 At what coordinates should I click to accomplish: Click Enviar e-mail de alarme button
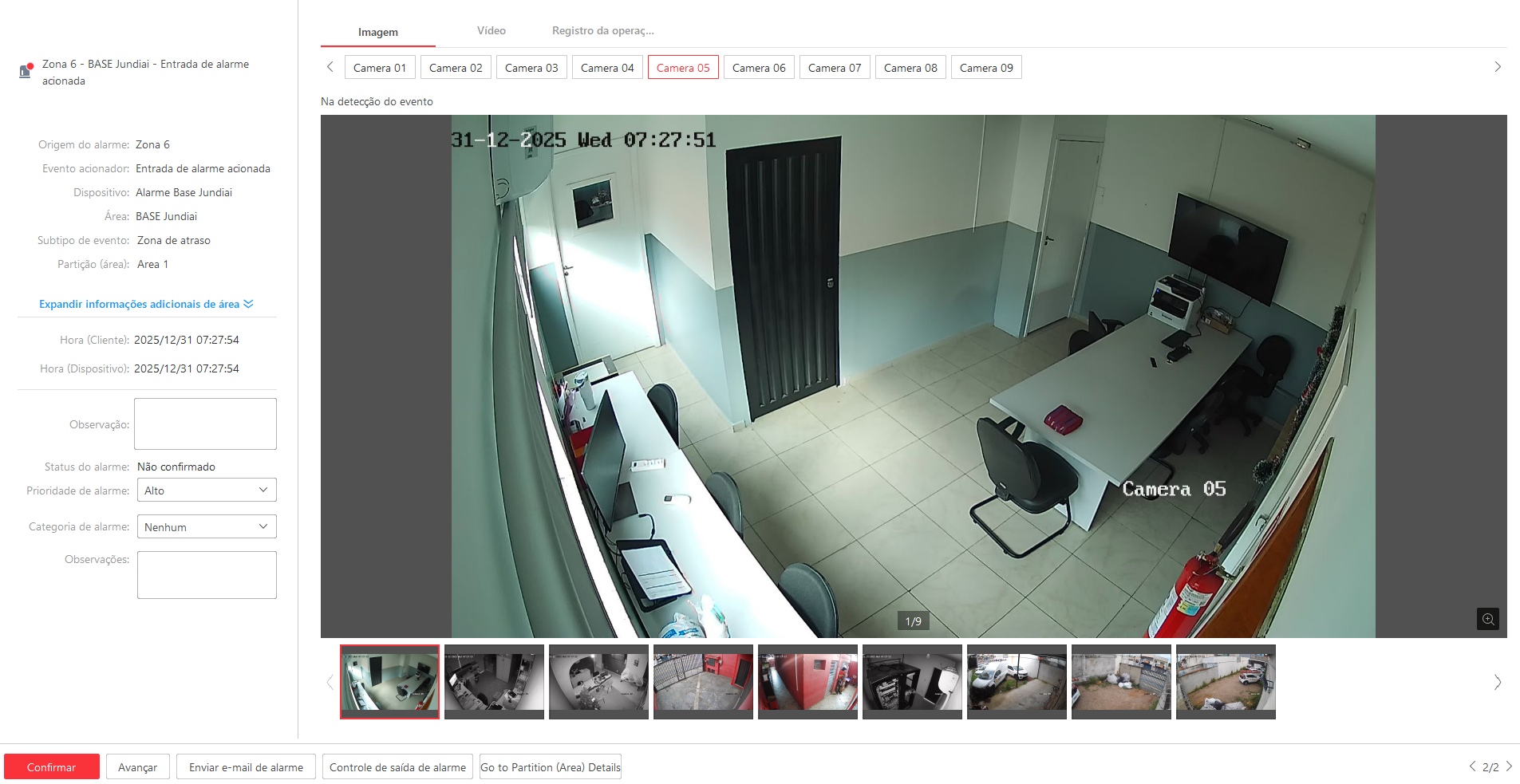click(246, 767)
